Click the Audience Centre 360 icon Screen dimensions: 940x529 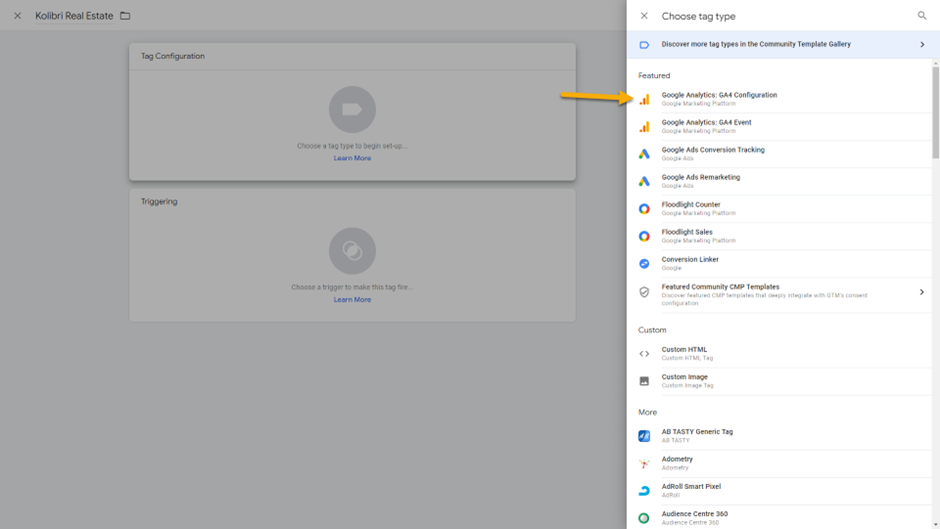coord(644,518)
